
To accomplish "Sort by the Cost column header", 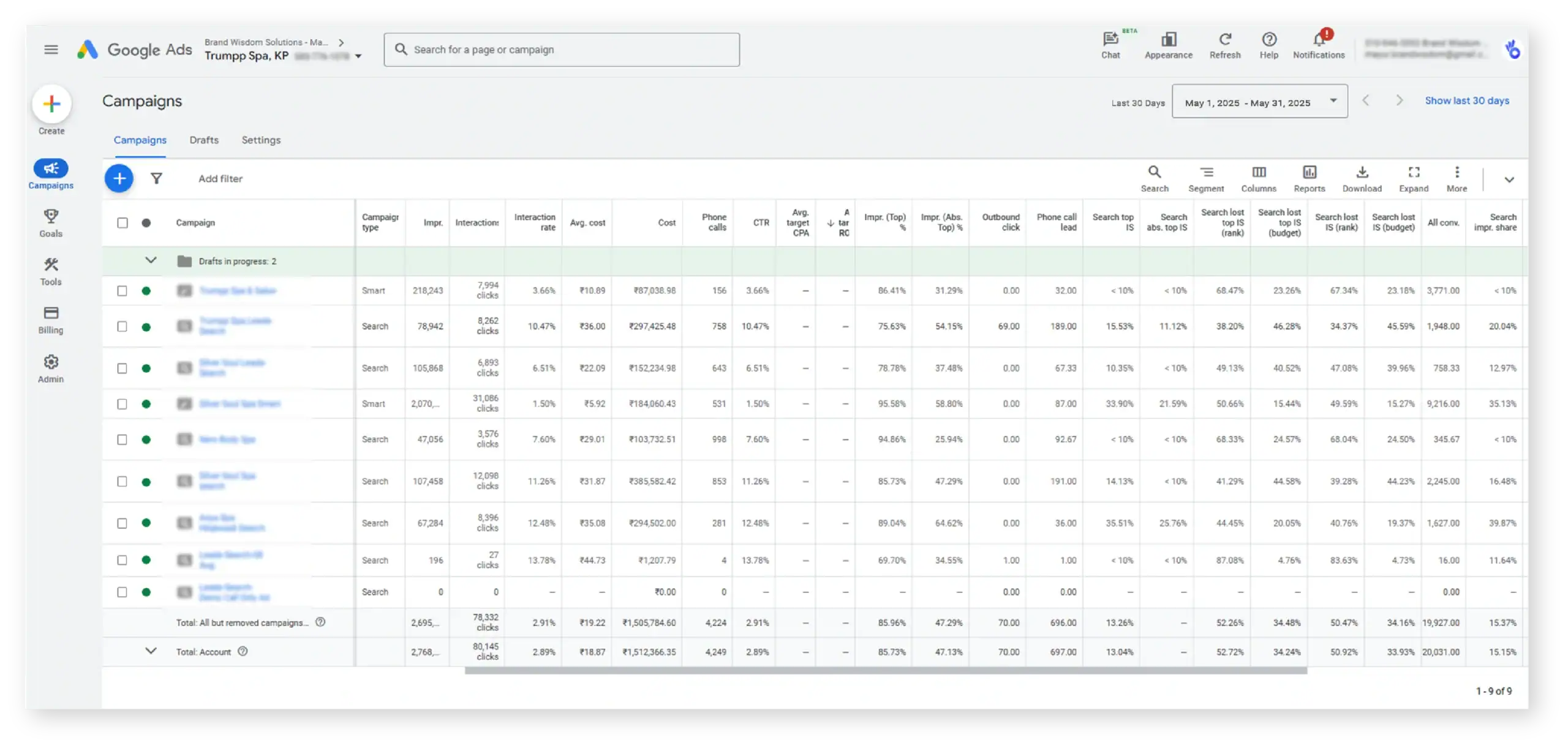I will [x=666, y=223].
